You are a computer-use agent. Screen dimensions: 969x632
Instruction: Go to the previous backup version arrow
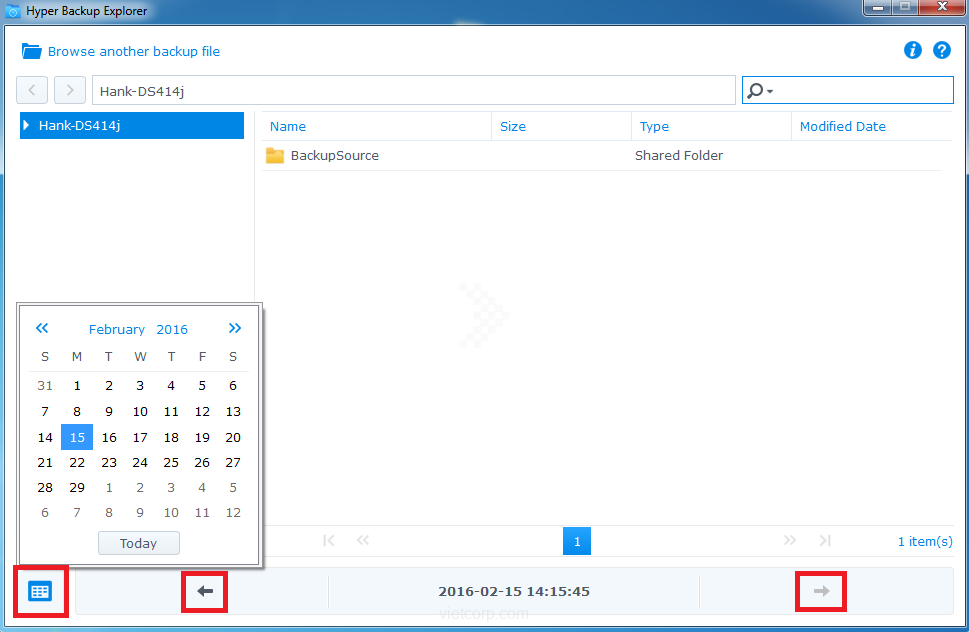coord(205,591)
